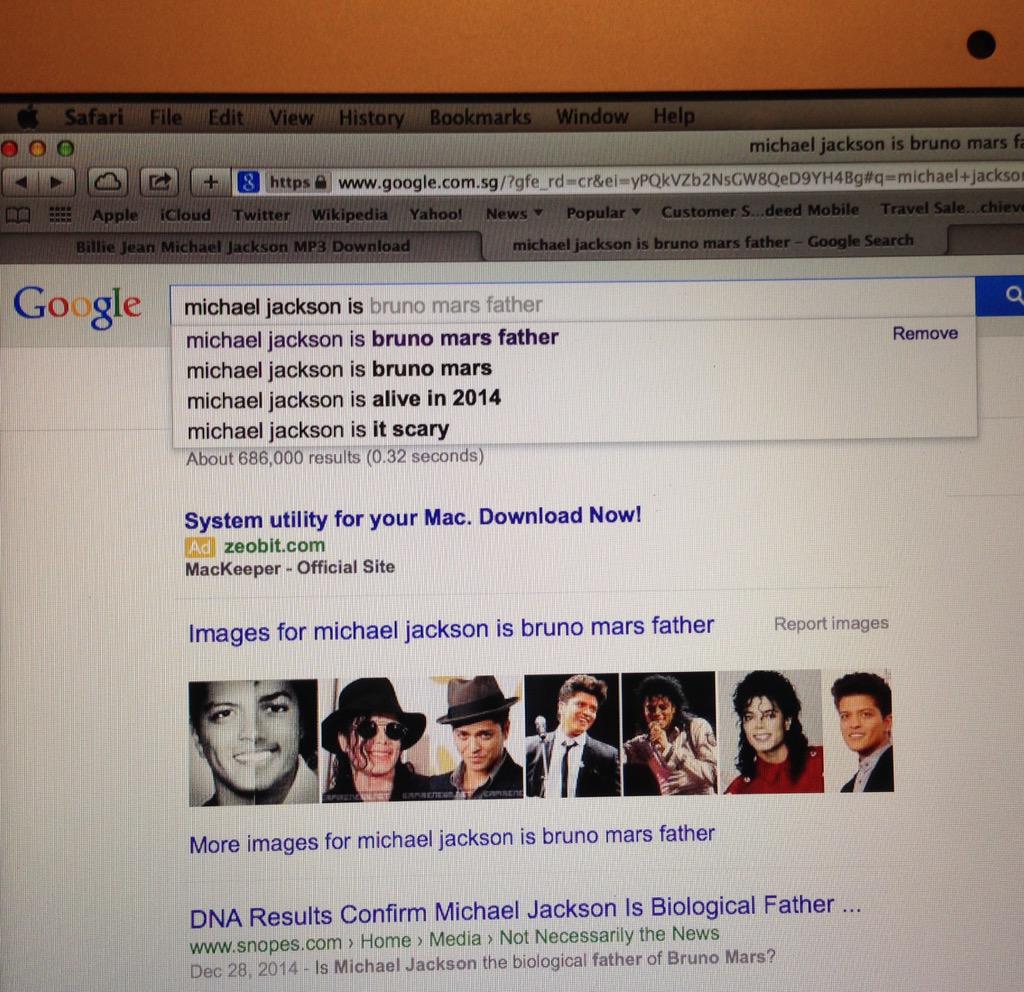Viewport: 1024px width, 992px height.
Task: Click 'About 686,000 results' text
Action: (334, 457)
